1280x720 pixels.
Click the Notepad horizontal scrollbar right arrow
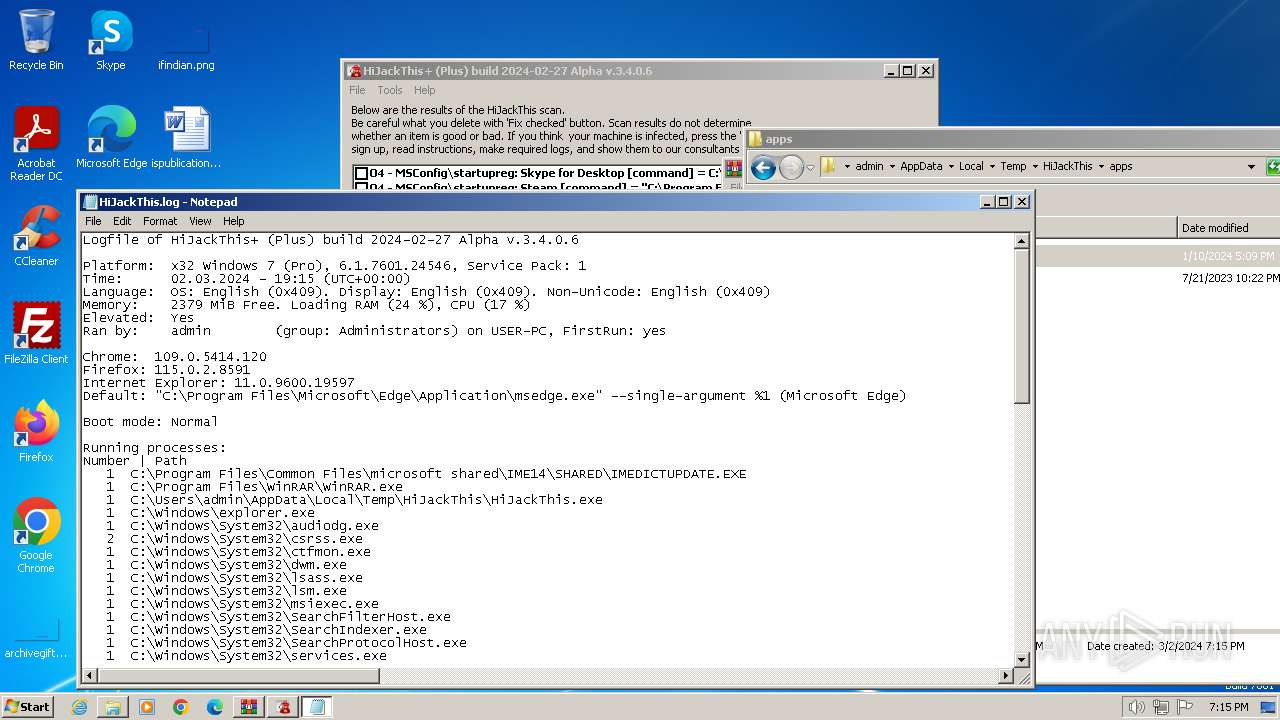pyautogui.click(x=1006, y=676)
